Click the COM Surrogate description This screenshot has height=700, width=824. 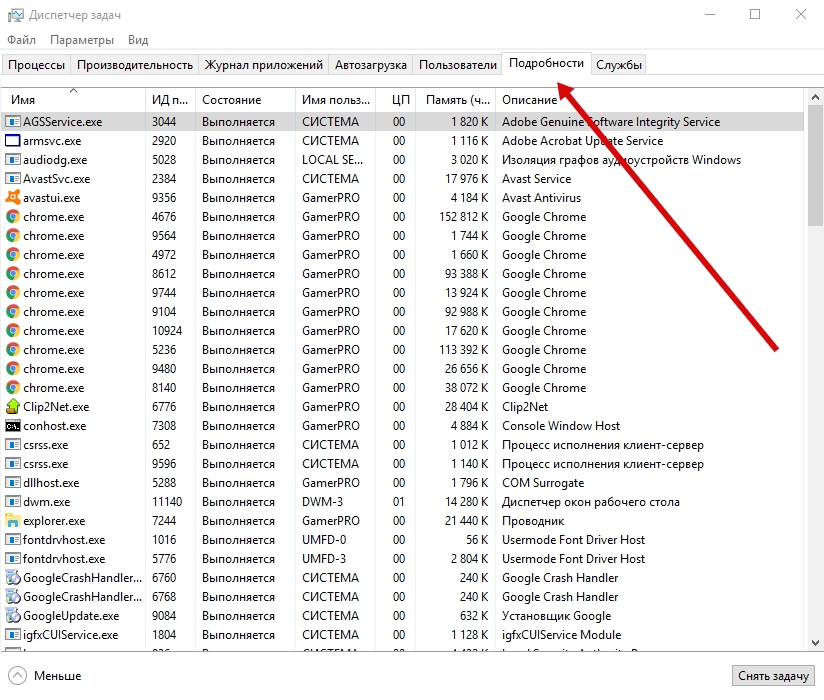click(543, 482)
